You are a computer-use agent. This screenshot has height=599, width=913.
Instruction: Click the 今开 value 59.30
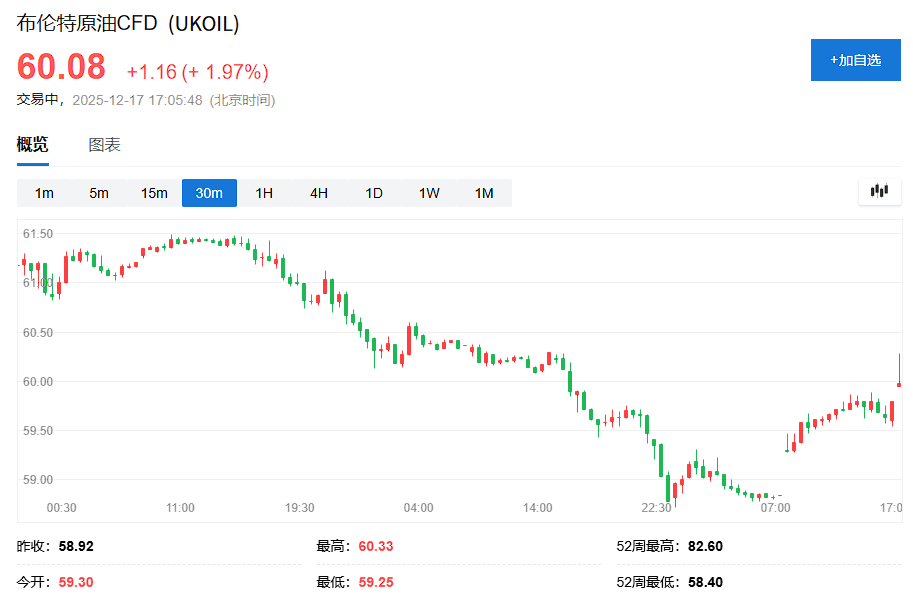pos(76,581)
